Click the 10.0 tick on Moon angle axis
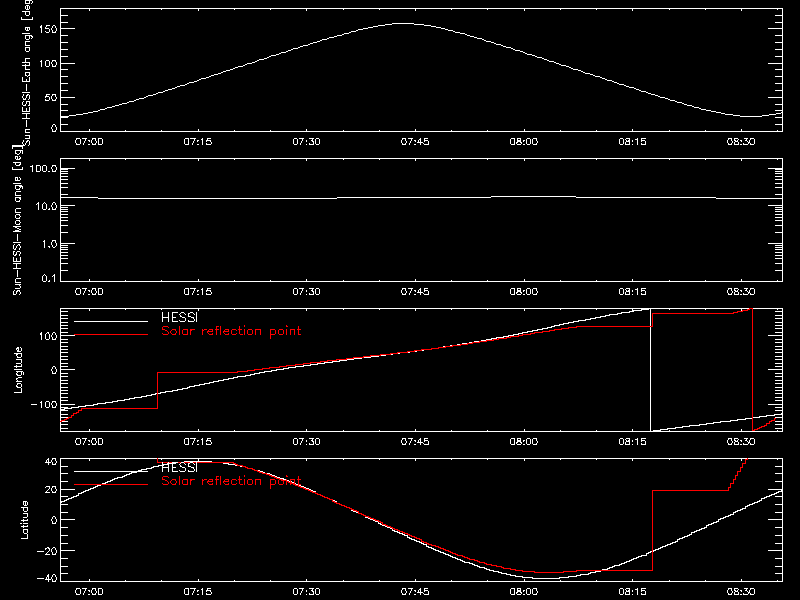The height and width of the screenshot is (600, 800). click(46, 207)
